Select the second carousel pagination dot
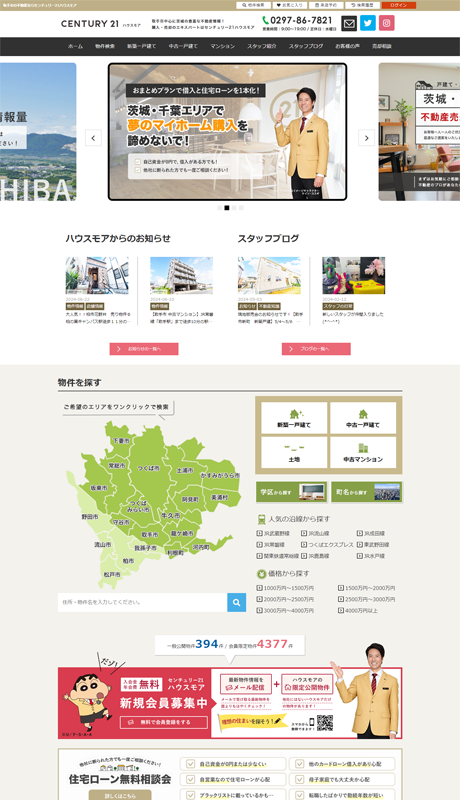The height and width of the screenshot is (800, 460). pos(227,208)
